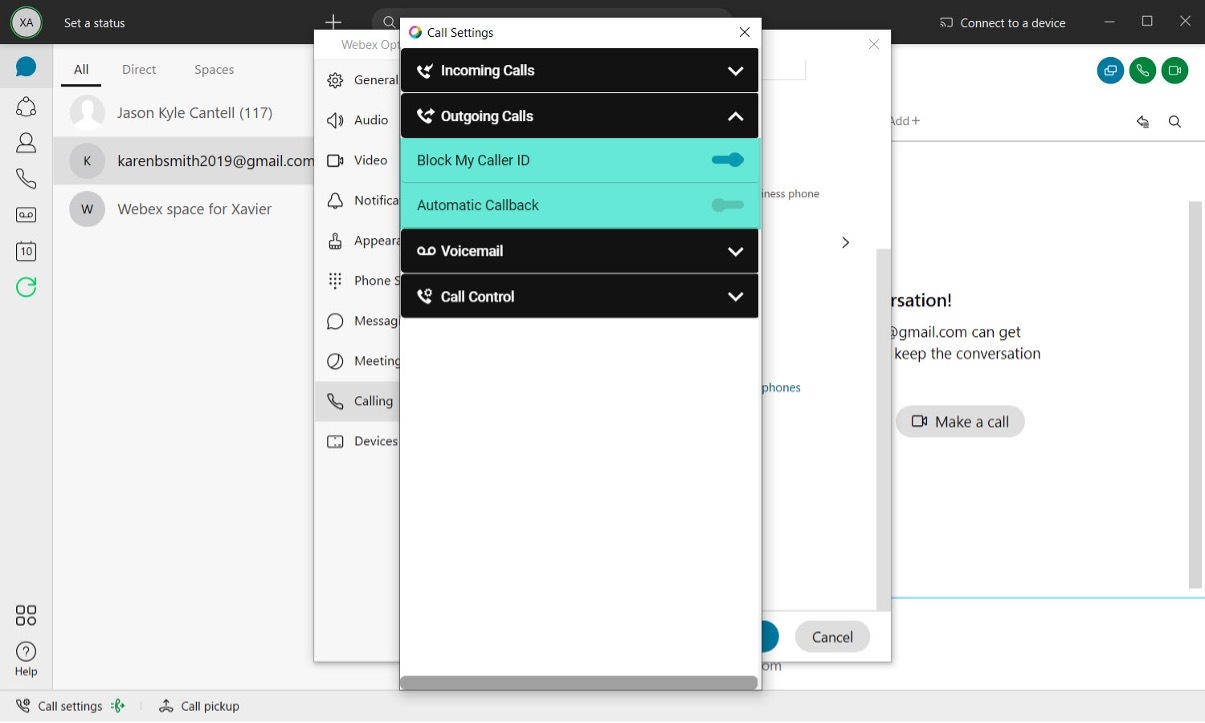Open the Contacts icon in left sidebar
The width and height of the screenshot is (1205, 723).
coord(26,143)
